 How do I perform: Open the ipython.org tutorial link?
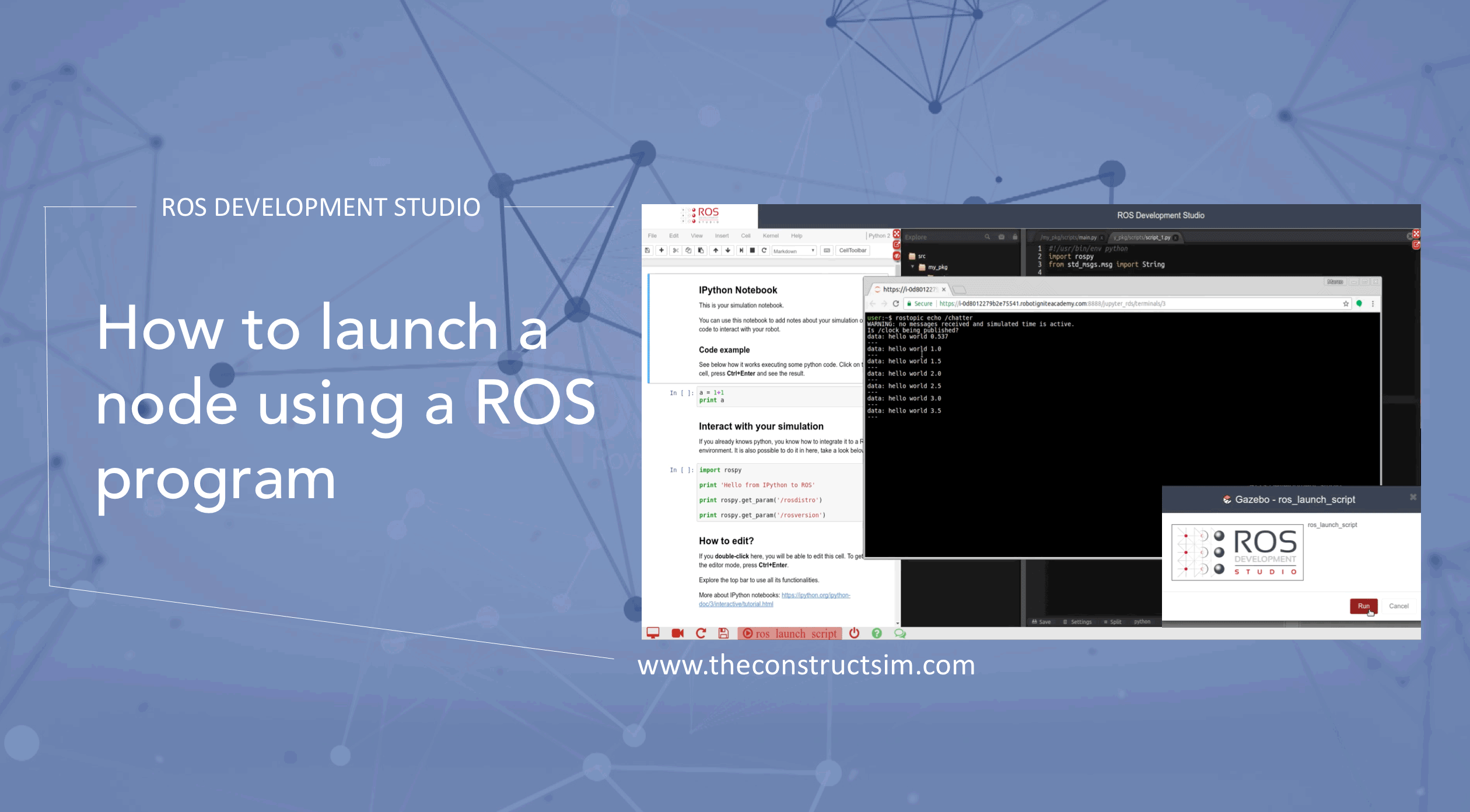tap(815, 596)
